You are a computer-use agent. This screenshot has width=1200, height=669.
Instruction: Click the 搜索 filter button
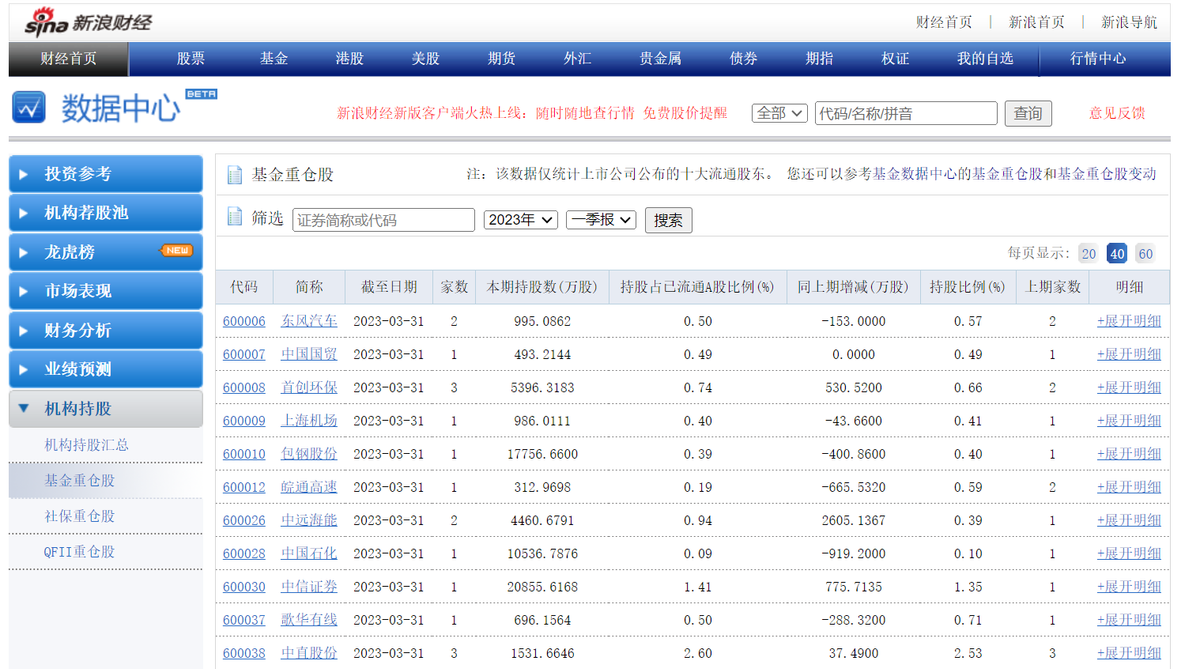point(668,220)
